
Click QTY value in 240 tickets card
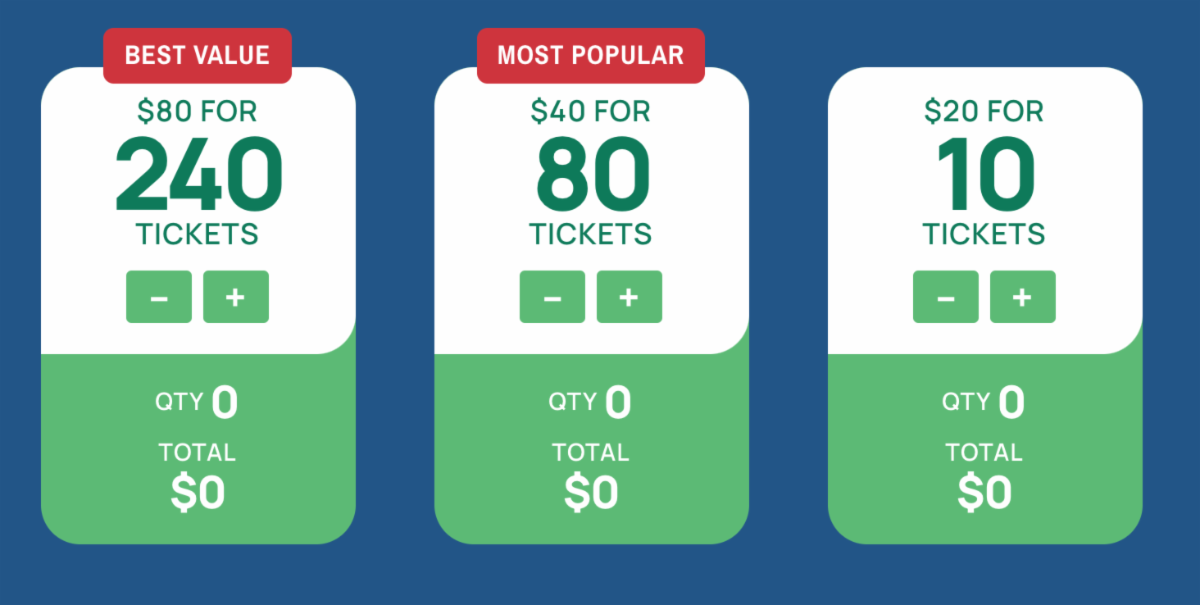click(225, 403)
